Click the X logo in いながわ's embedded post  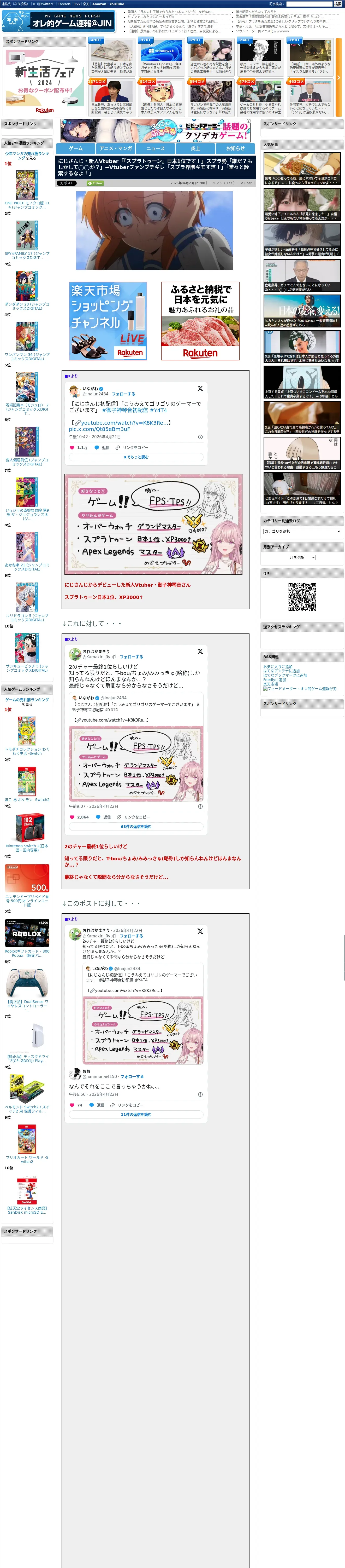[x=200, y=388]
